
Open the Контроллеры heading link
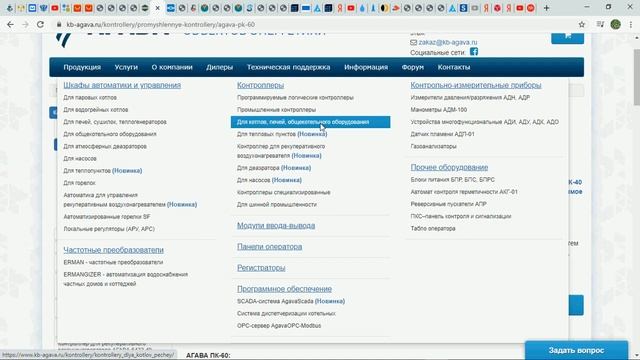coord(260,85)
